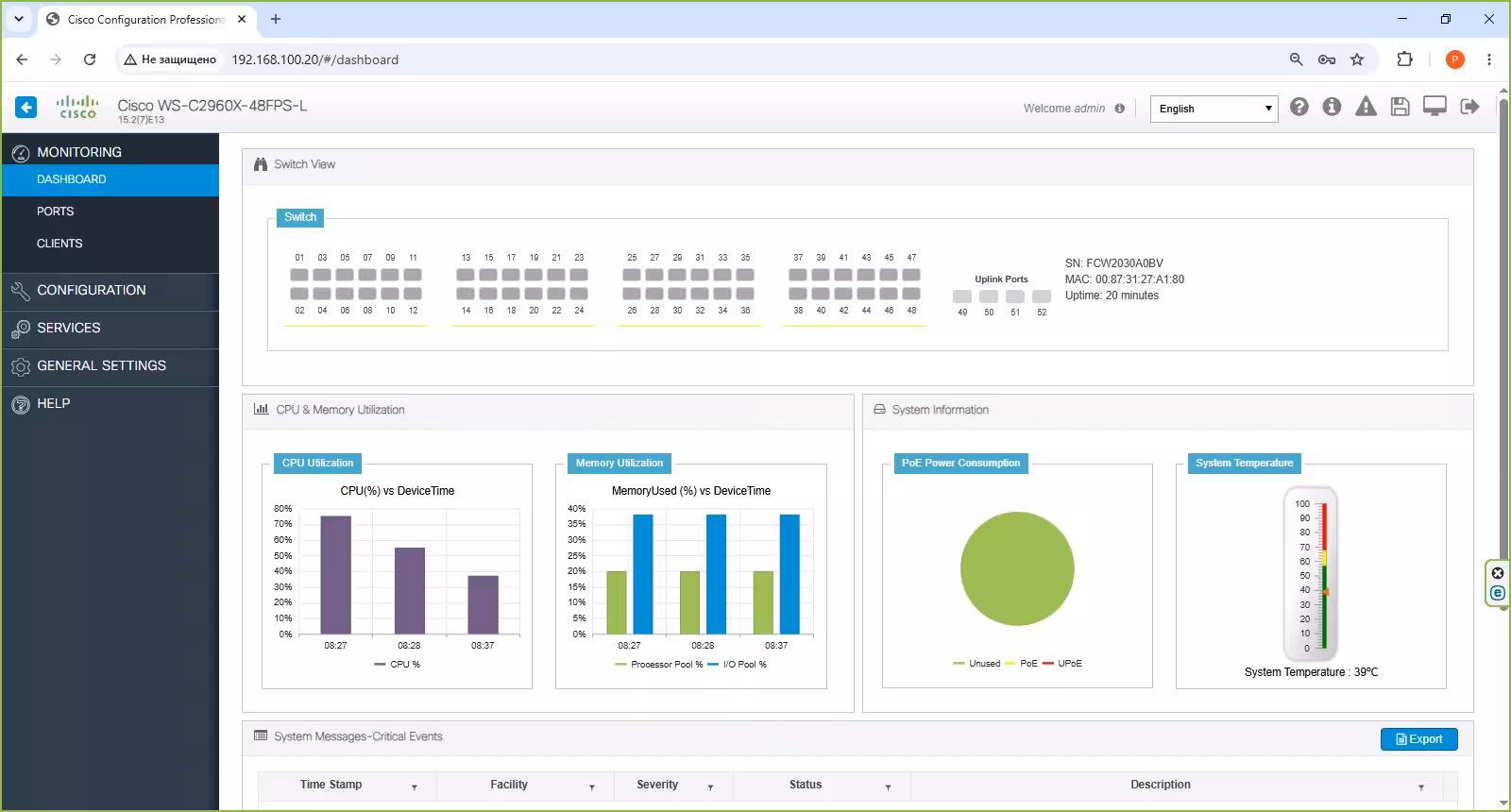This screenshot has height=812, width=1511.
Task: Open the monitor display icon in header
Action: (x=1435, y=107)
